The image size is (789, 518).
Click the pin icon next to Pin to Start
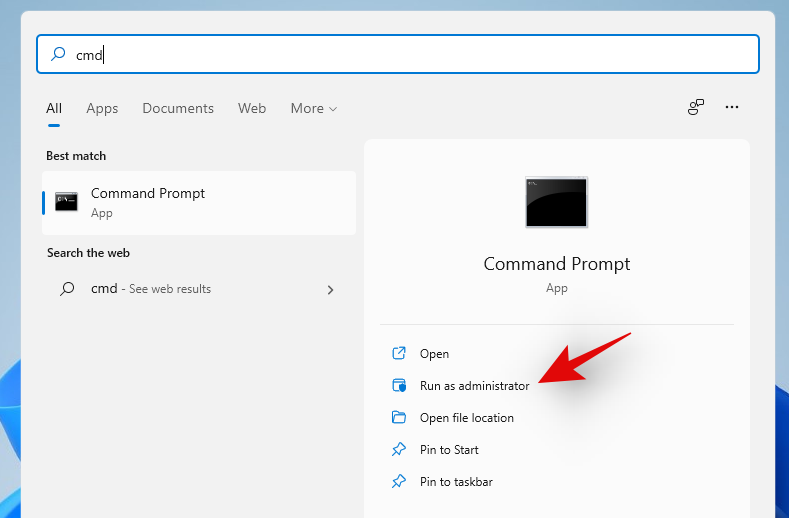coord(399,450)
